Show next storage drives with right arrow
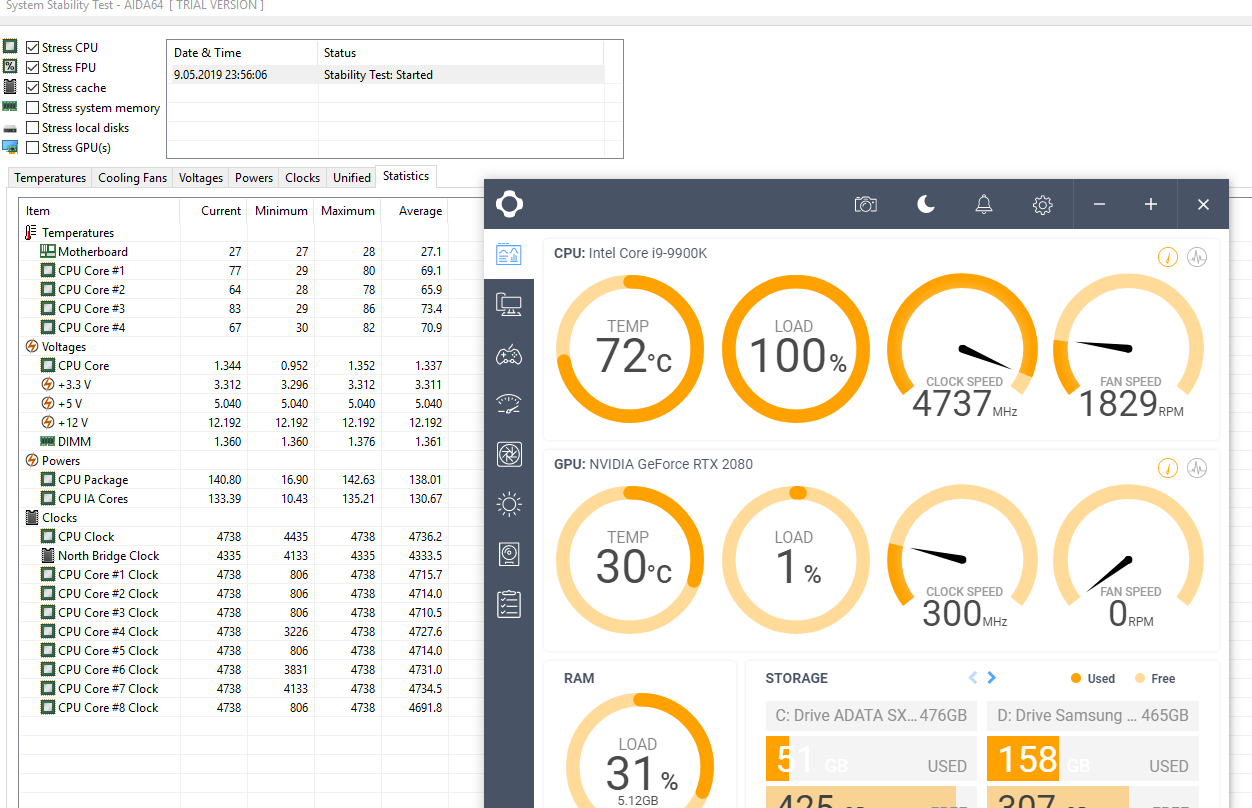1252x808 pixels. point(991,678)
